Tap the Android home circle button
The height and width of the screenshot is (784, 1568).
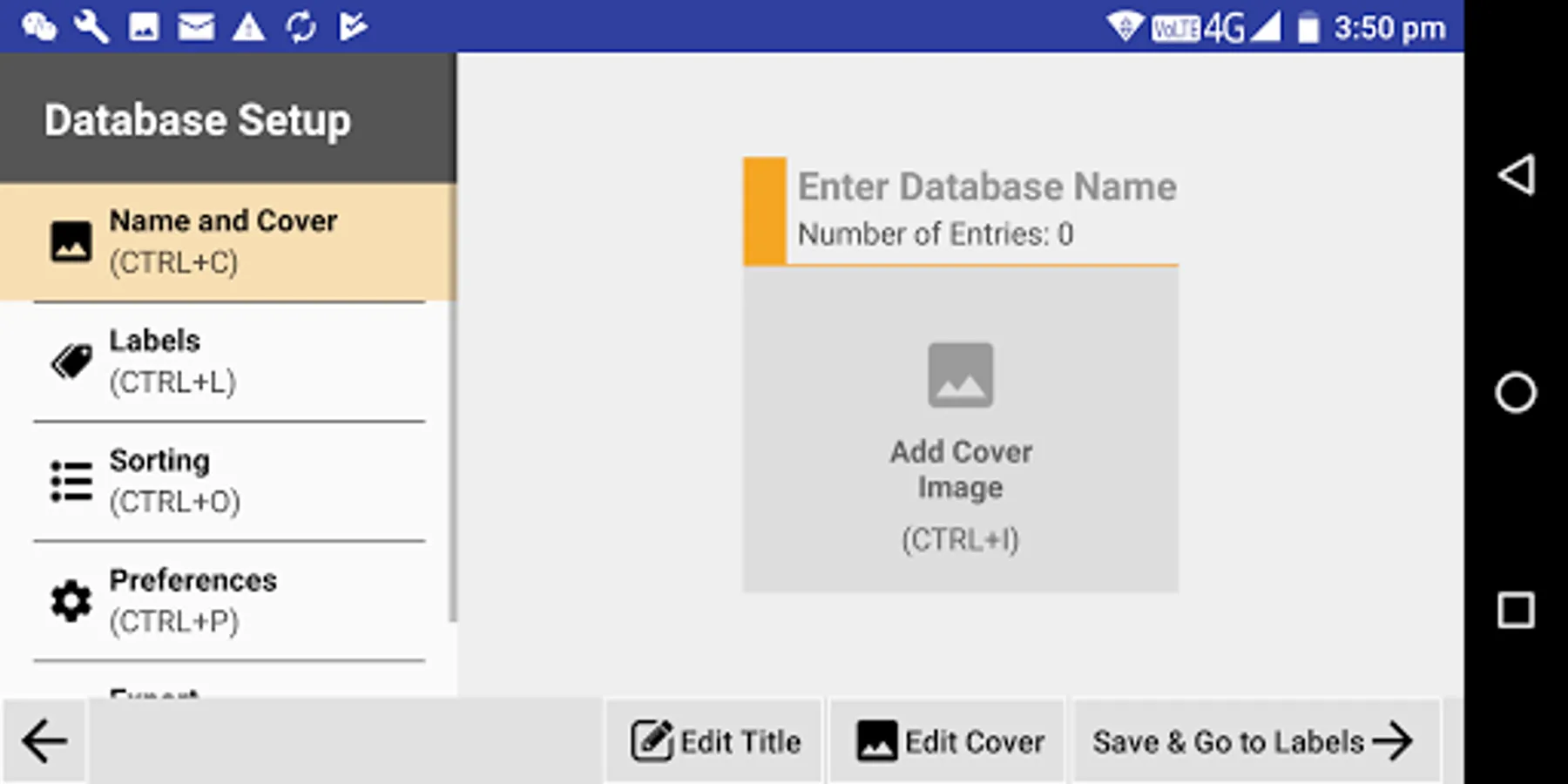click(x=1516, y=393)
